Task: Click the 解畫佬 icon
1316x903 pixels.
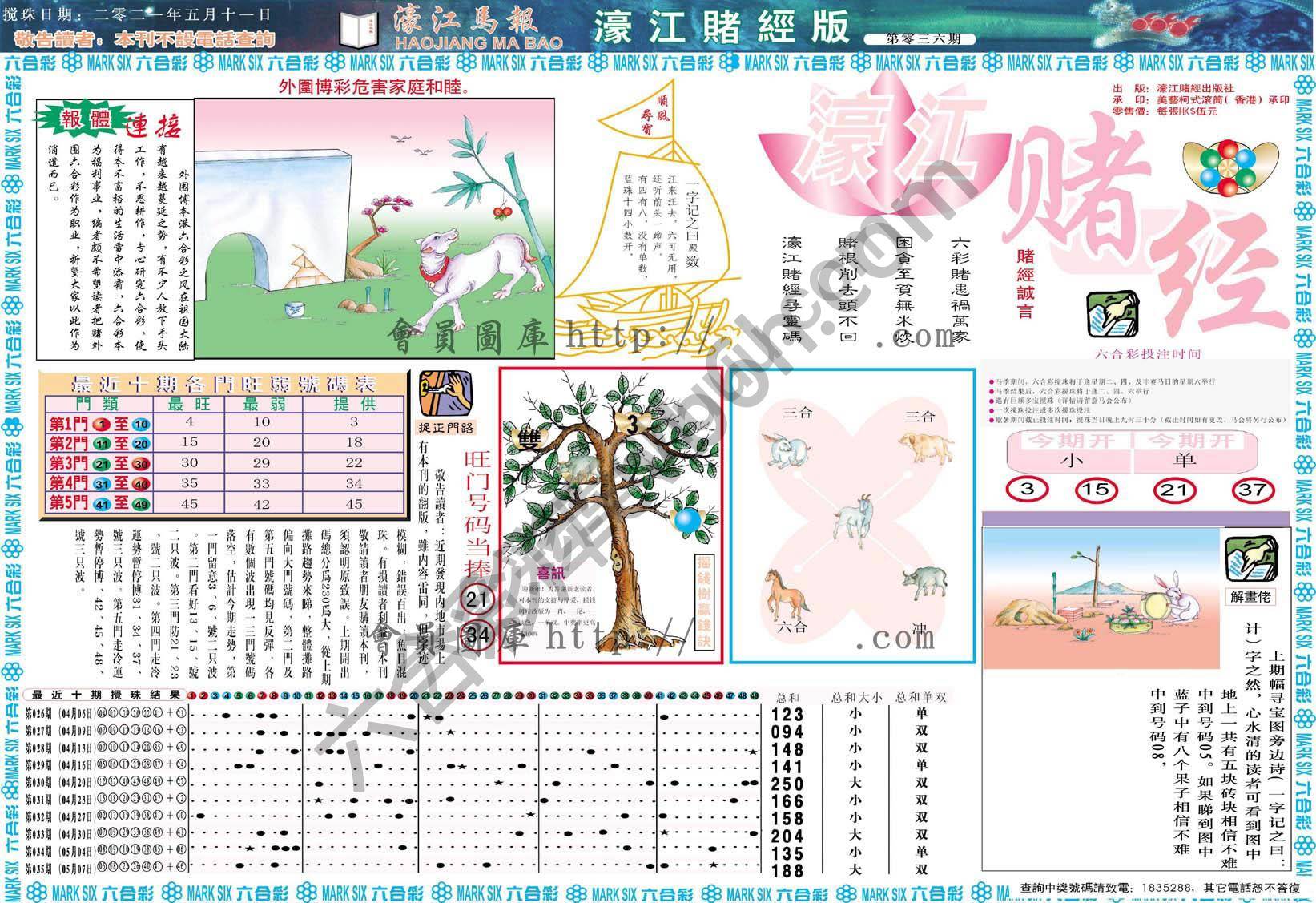Action: click(x=1250, y=559)
